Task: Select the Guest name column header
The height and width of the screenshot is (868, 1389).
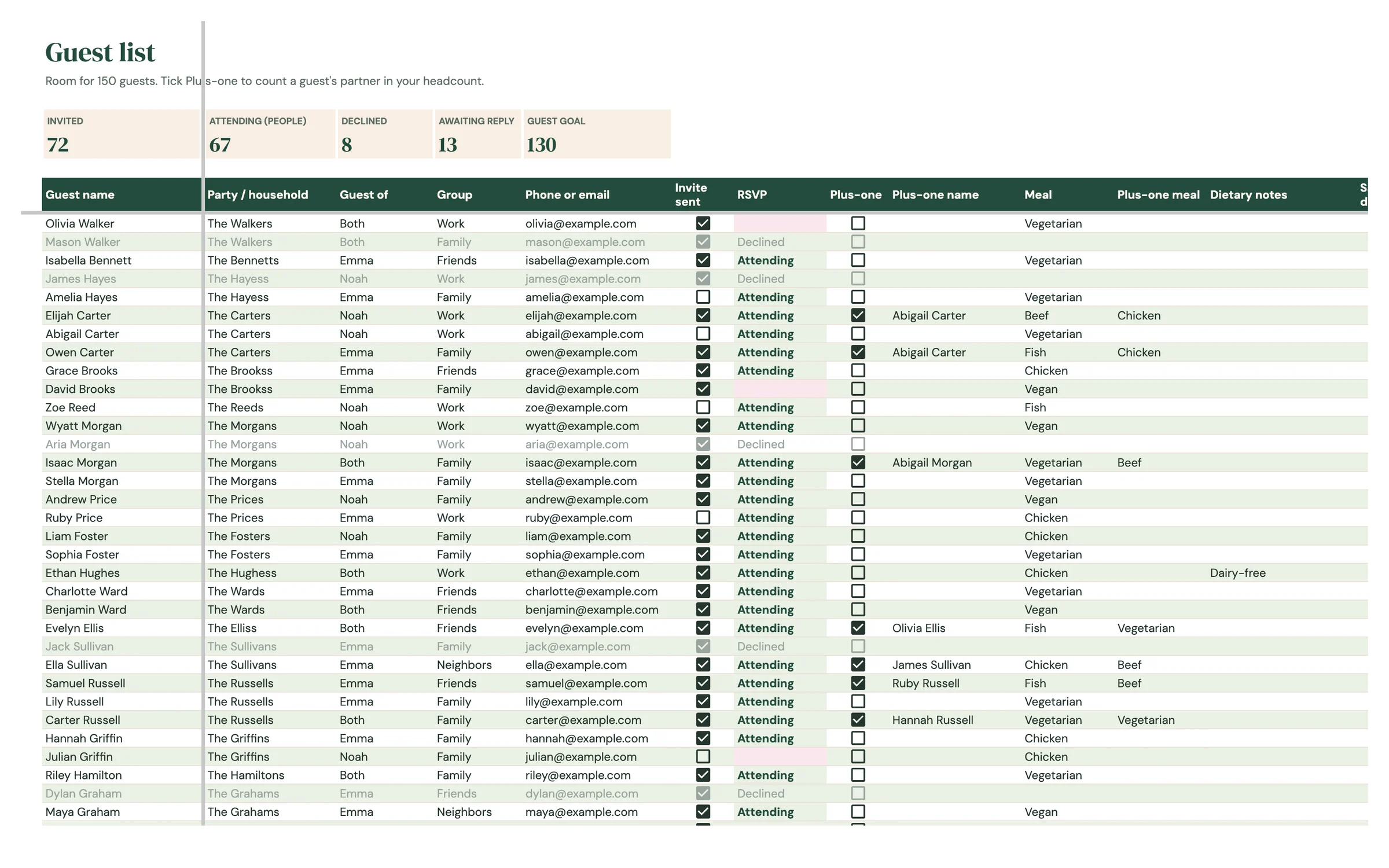Action: 122,195
